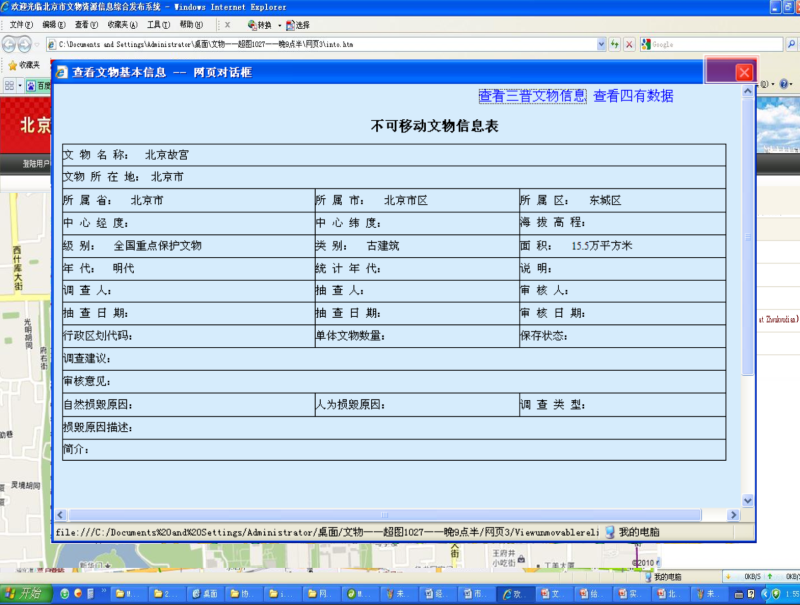Click the 文物名称 value 北京故宫
Screen dimensions: 800x605
click(166, 155)
